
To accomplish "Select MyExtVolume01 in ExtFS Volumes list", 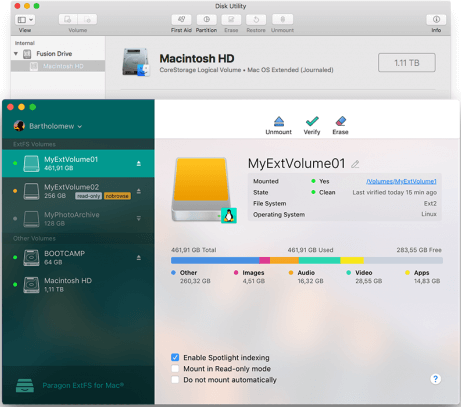I will pyautogui.click(x=78, y=163).
